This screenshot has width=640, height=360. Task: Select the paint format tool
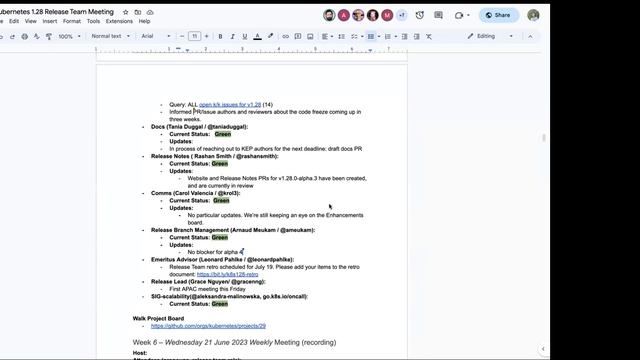[x=49, y=36]
